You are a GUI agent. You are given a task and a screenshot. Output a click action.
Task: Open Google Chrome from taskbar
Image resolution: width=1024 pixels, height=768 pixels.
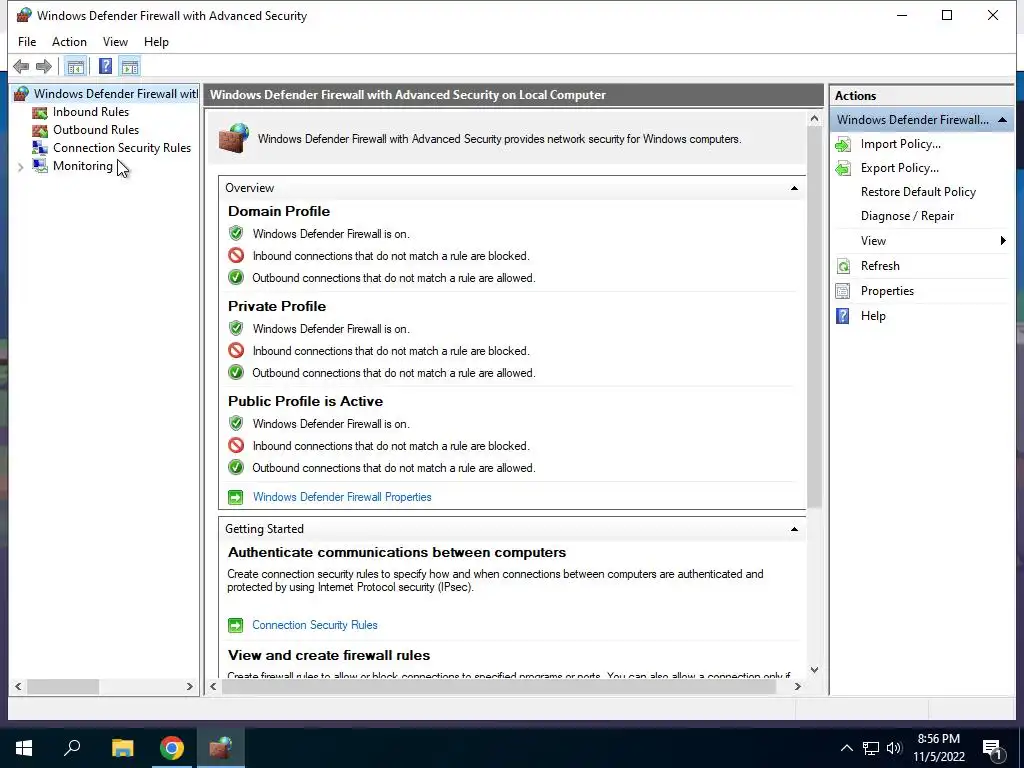coord(172,748)
